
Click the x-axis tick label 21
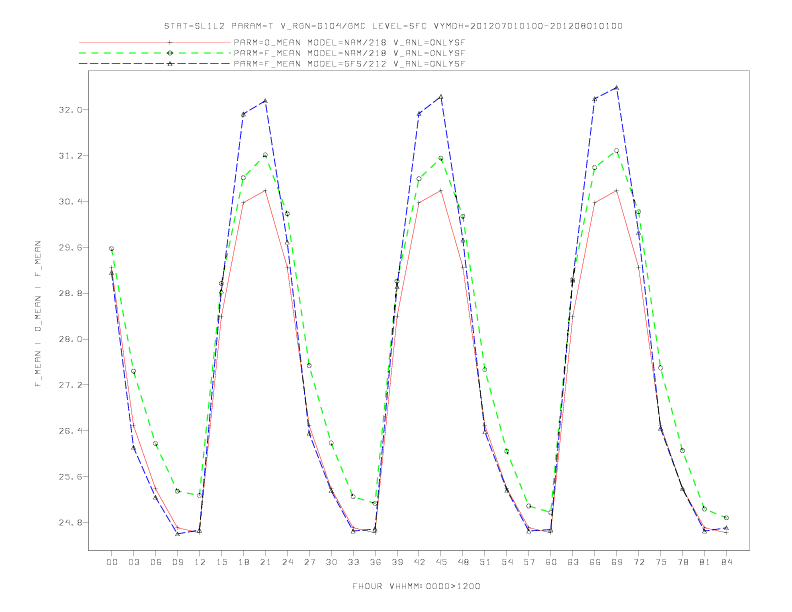pyautogui.click(x=265, y=562)
